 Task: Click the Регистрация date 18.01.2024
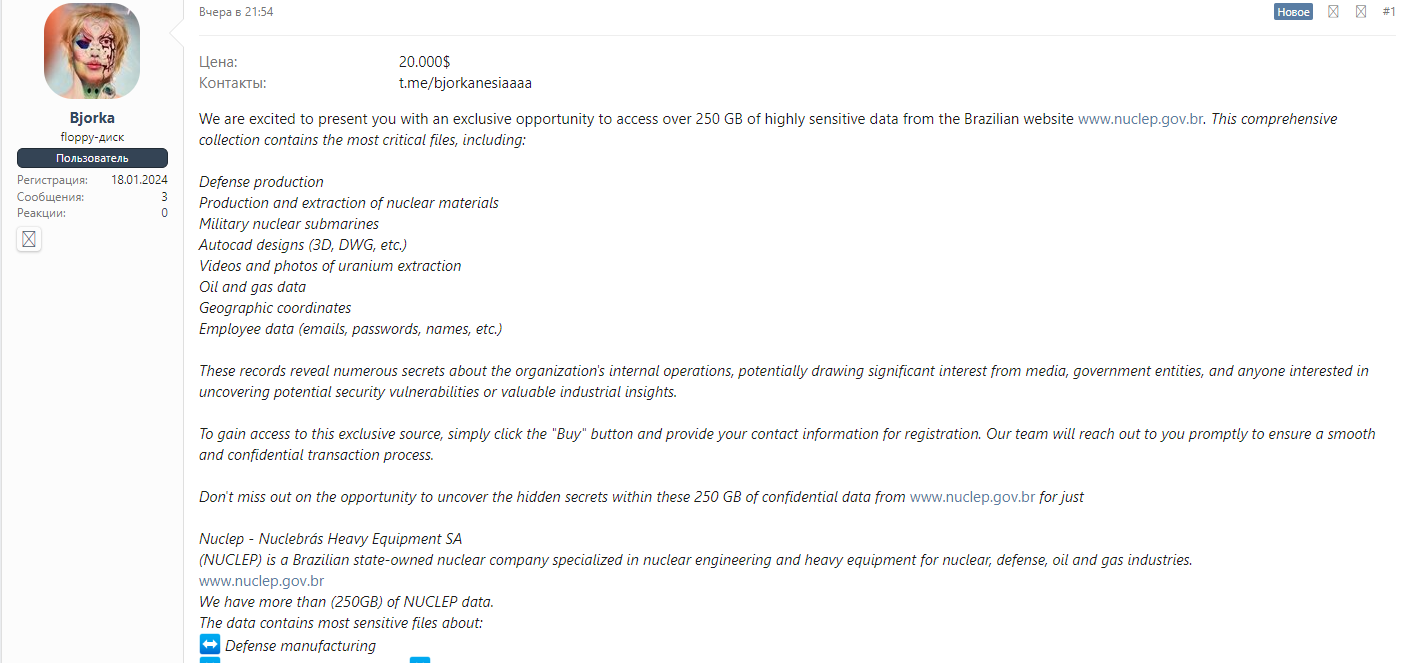139,180
